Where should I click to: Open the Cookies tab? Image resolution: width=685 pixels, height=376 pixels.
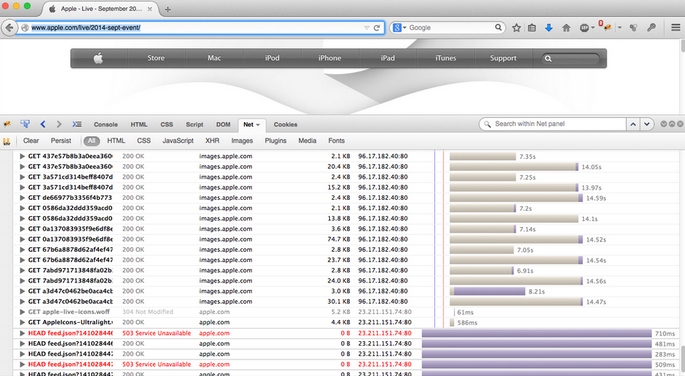click(285, 124)
